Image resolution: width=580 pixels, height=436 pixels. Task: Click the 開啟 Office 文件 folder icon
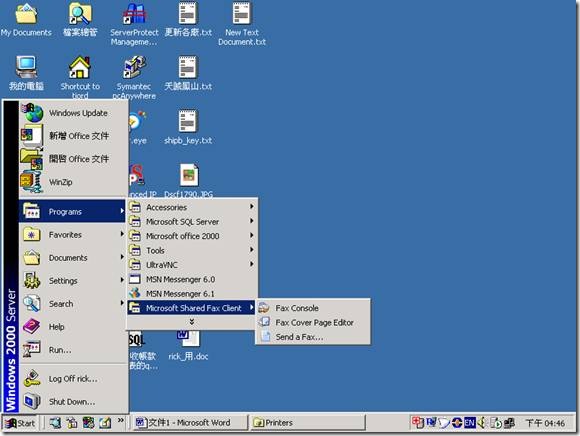tap(32, 159)
